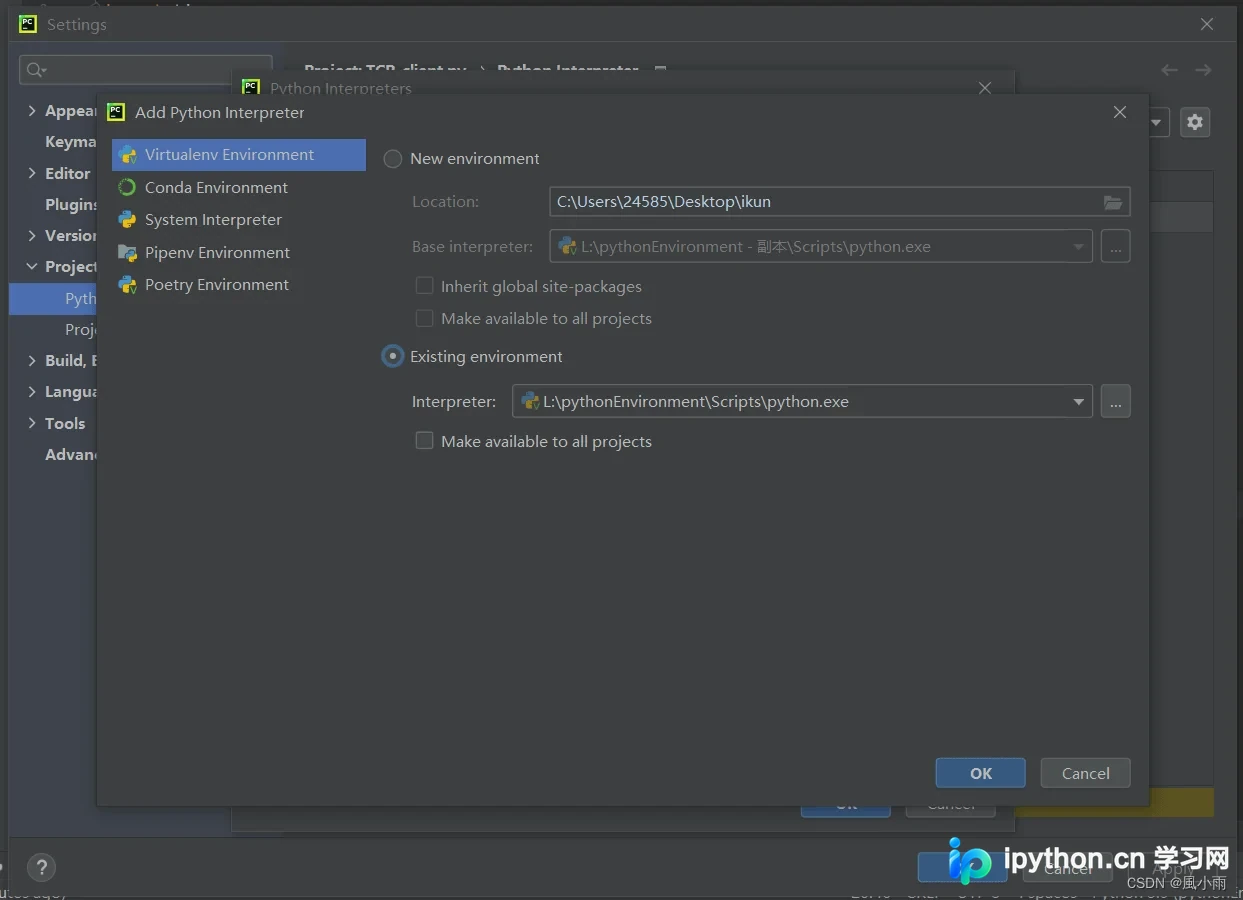Click the help question mark button in Settings

point(41,867)
